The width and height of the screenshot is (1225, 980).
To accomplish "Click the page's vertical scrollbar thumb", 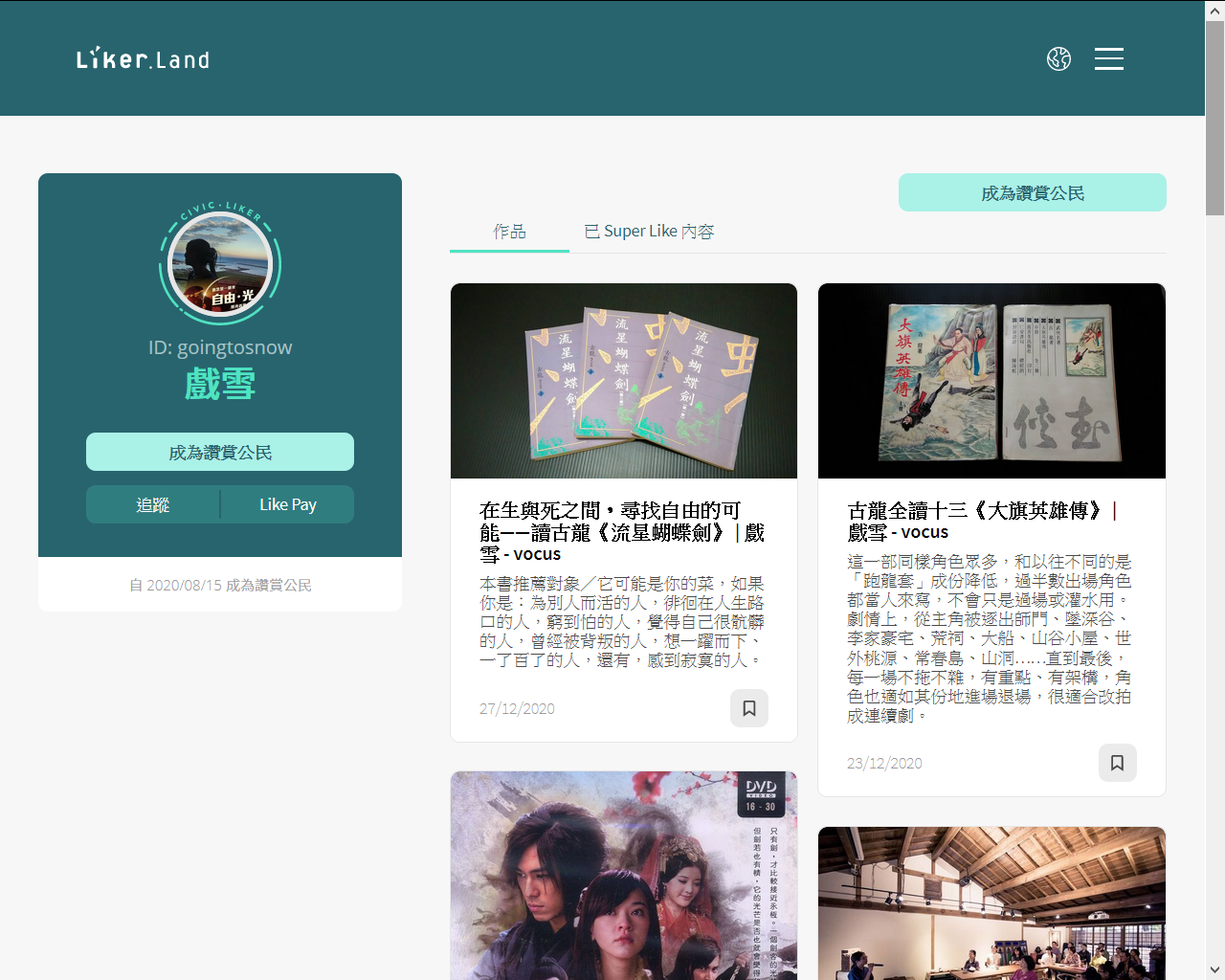I will point(1214,117).
